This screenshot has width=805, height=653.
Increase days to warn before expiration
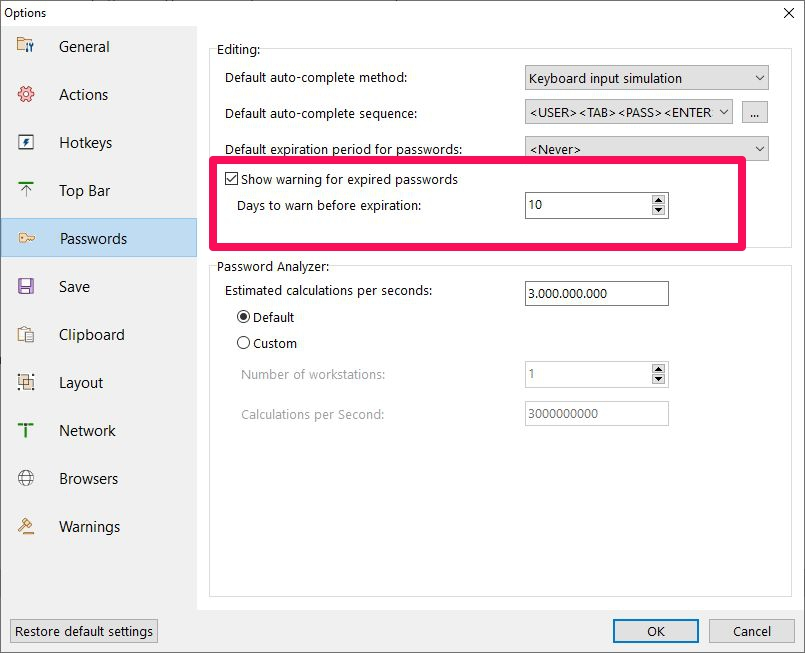[658, 200]
